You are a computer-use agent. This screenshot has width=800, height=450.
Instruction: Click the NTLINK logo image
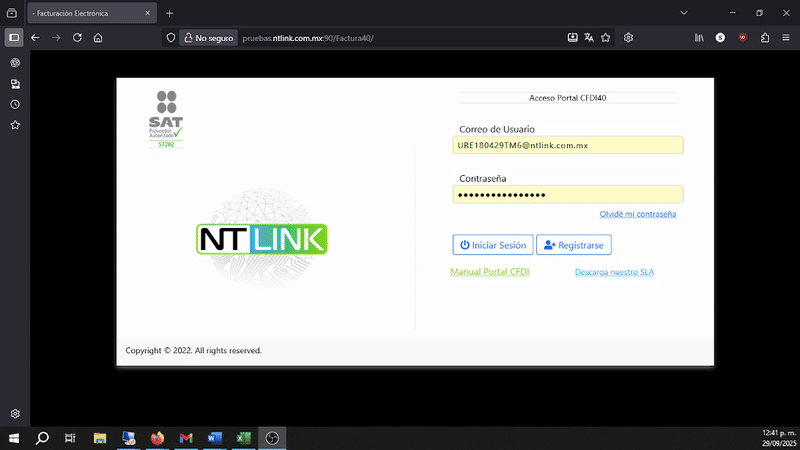click(x=262, y=239)
